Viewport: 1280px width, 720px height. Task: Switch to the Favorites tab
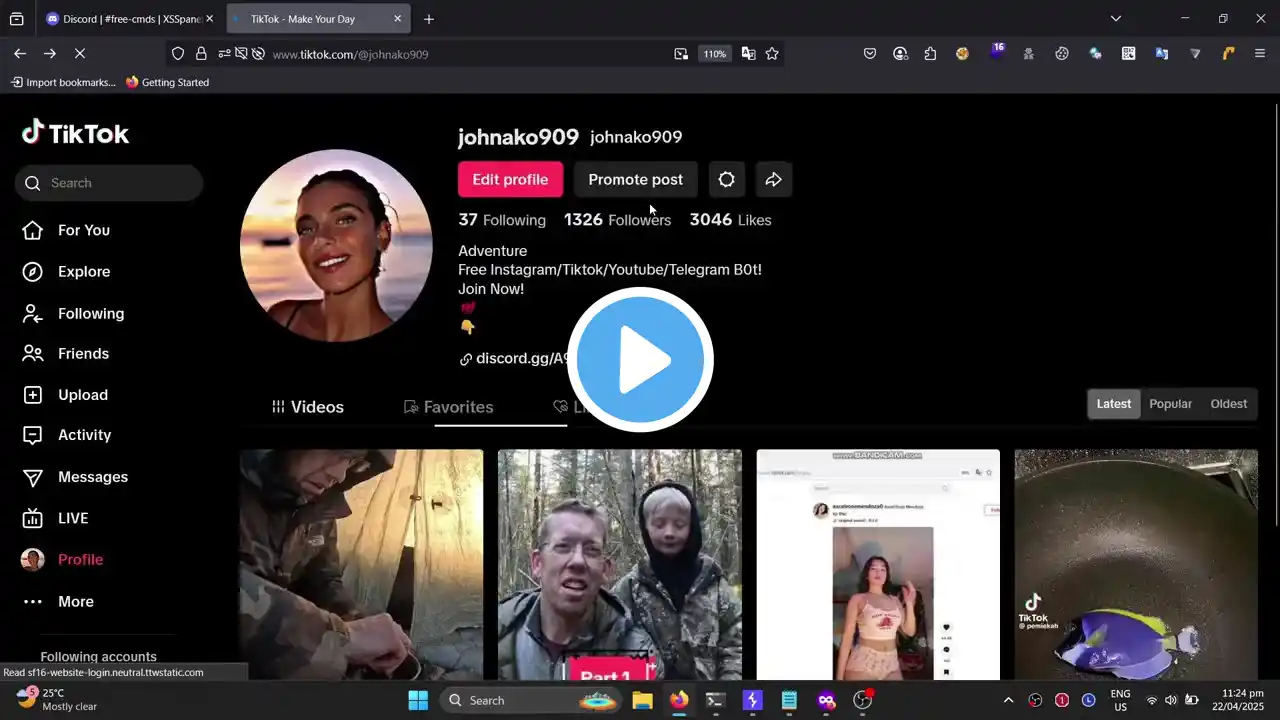[x=448, y=407]
